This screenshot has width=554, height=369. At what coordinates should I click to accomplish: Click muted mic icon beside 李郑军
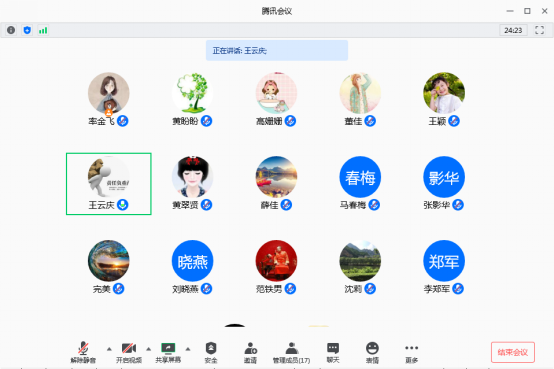(x=458, y=289)
